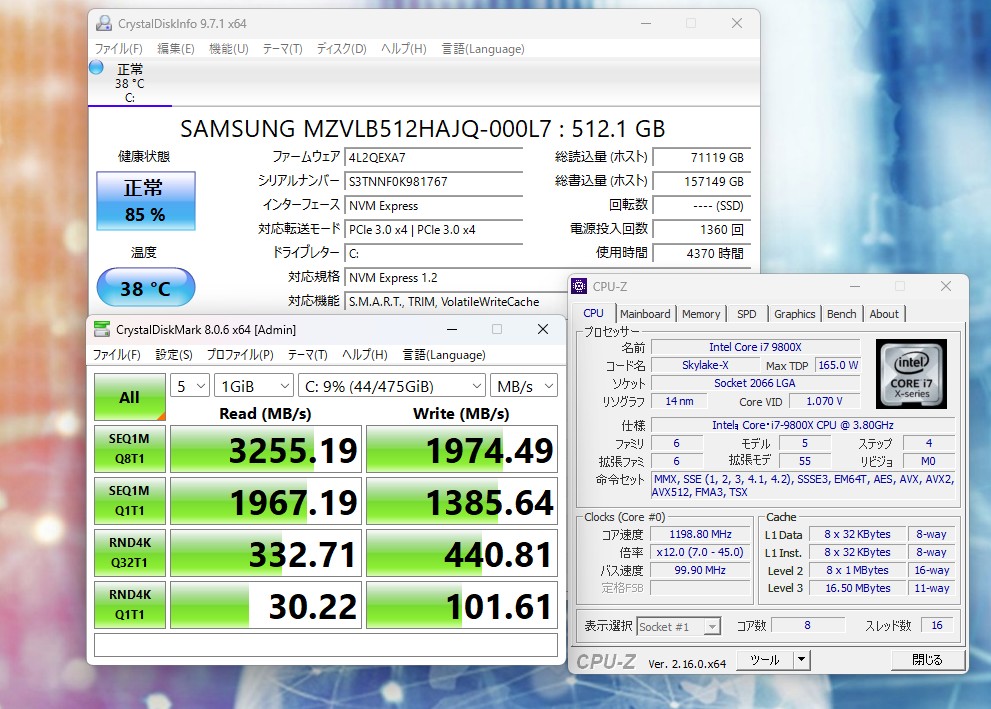This screenshot has width=991, height=709.
Task: Switch to the SPD tab in CPU-Z
Action: click(x=746, y=313)
